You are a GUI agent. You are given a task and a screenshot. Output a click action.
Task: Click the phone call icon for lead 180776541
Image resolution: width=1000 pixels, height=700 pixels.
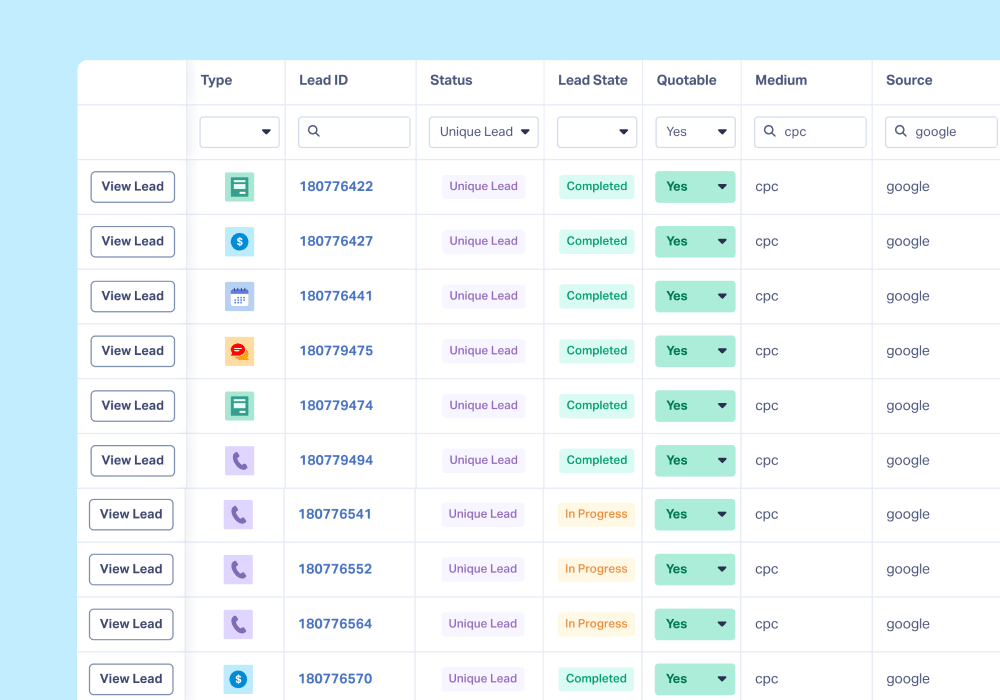238,514
